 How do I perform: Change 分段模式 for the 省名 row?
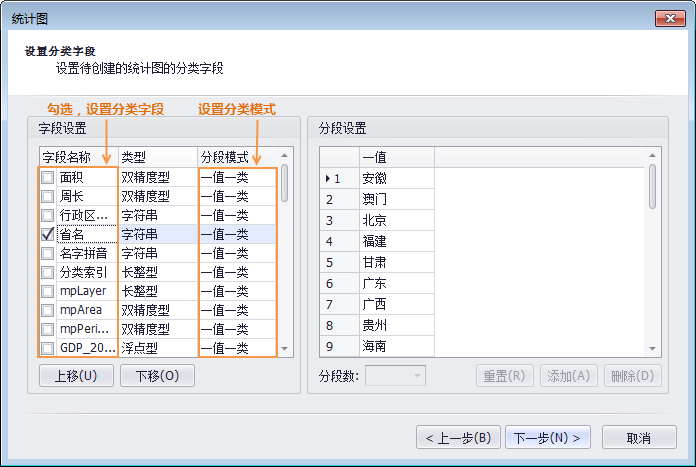pos(236,234)
